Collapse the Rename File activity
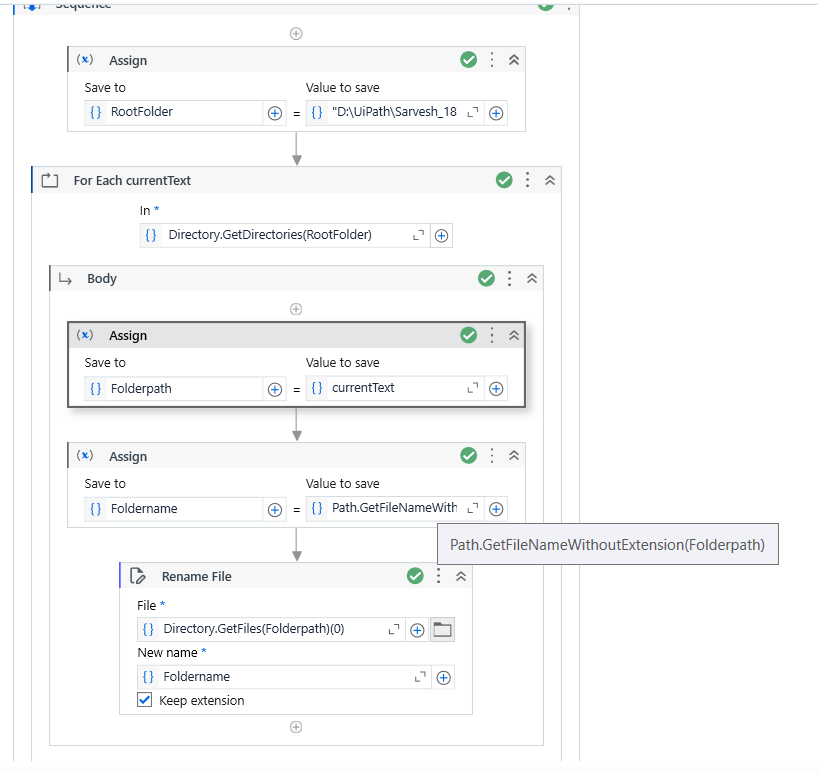 (x=460, y=576)
